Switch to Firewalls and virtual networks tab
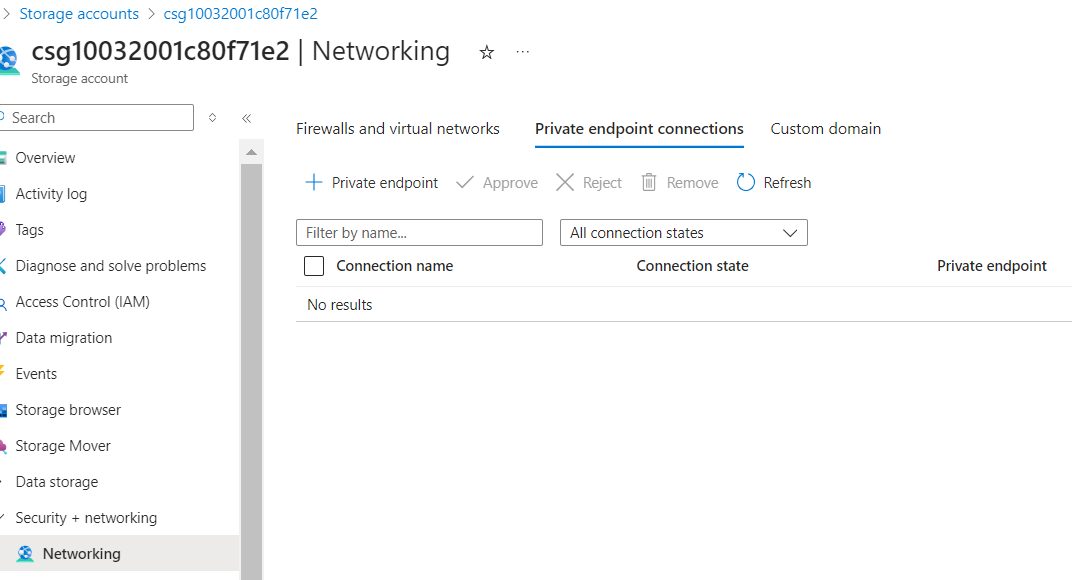Screen dimensions: 1072x580 click(x=398, y=129)
